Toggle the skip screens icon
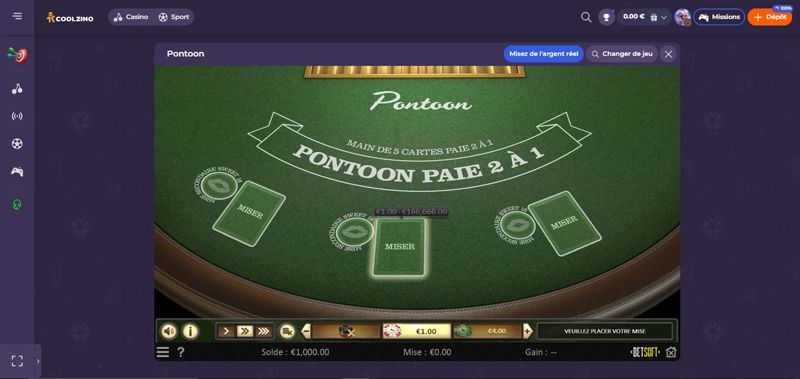The height and width of the screenshot is (379, 800). (x=287, y=331)
